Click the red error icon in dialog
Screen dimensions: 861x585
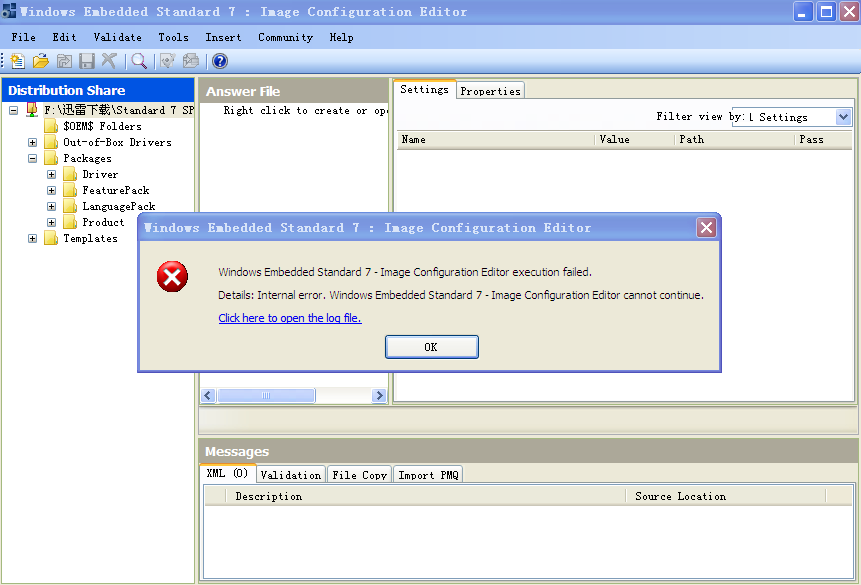tap(172, 277)
